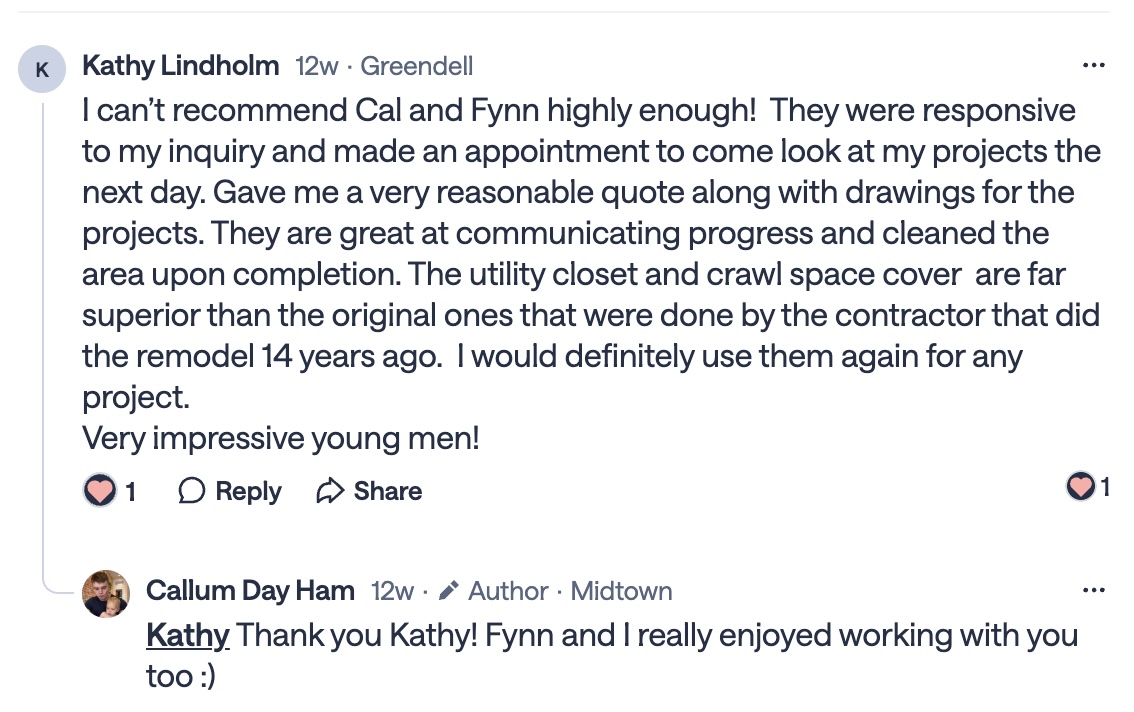
Task: Click Callum Day Ham's profile photo
Action: coord(106,594)
